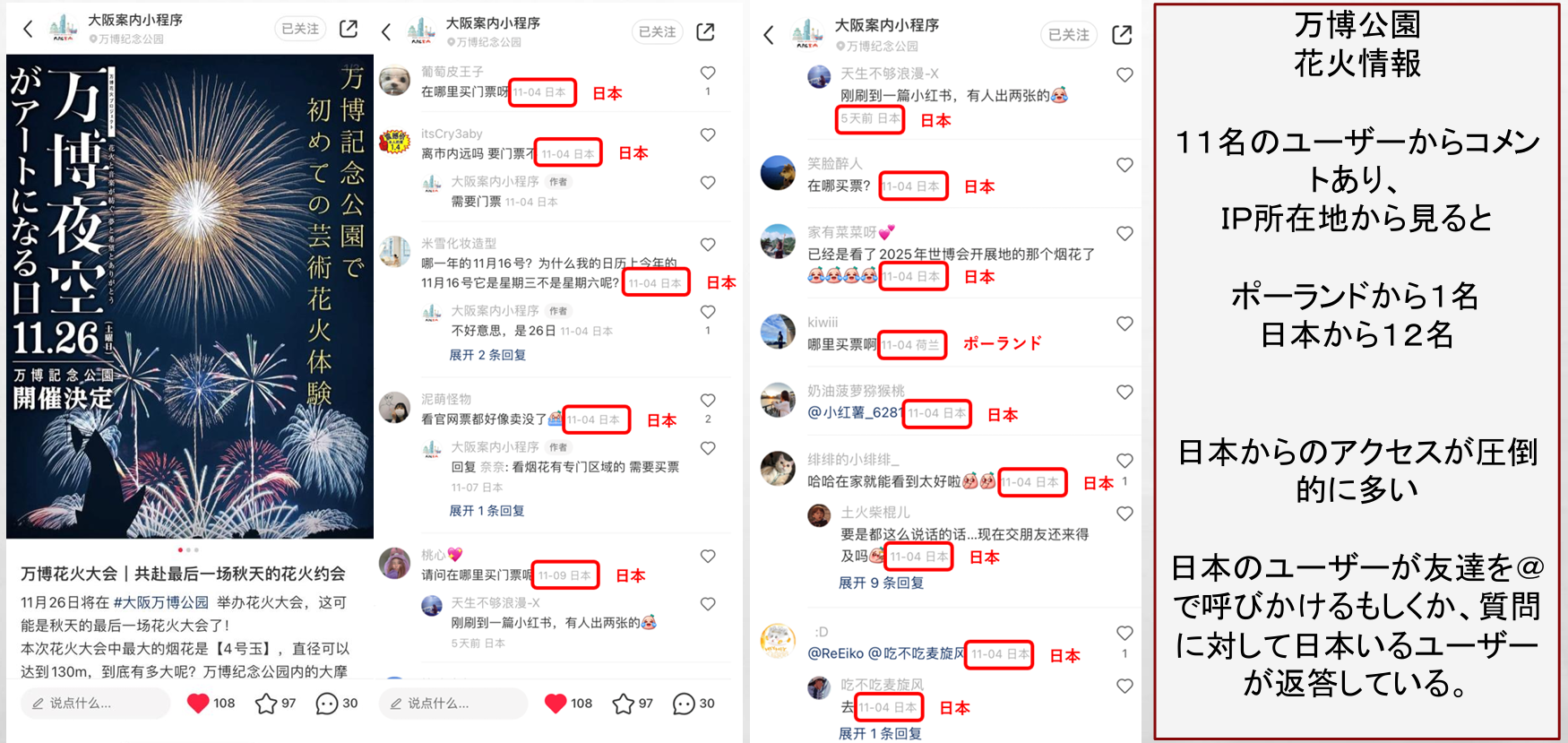This screenshot has height=743, width=1568.
Task: Toggle 已关注 follow button in third panel
Action: (1069, 34)
